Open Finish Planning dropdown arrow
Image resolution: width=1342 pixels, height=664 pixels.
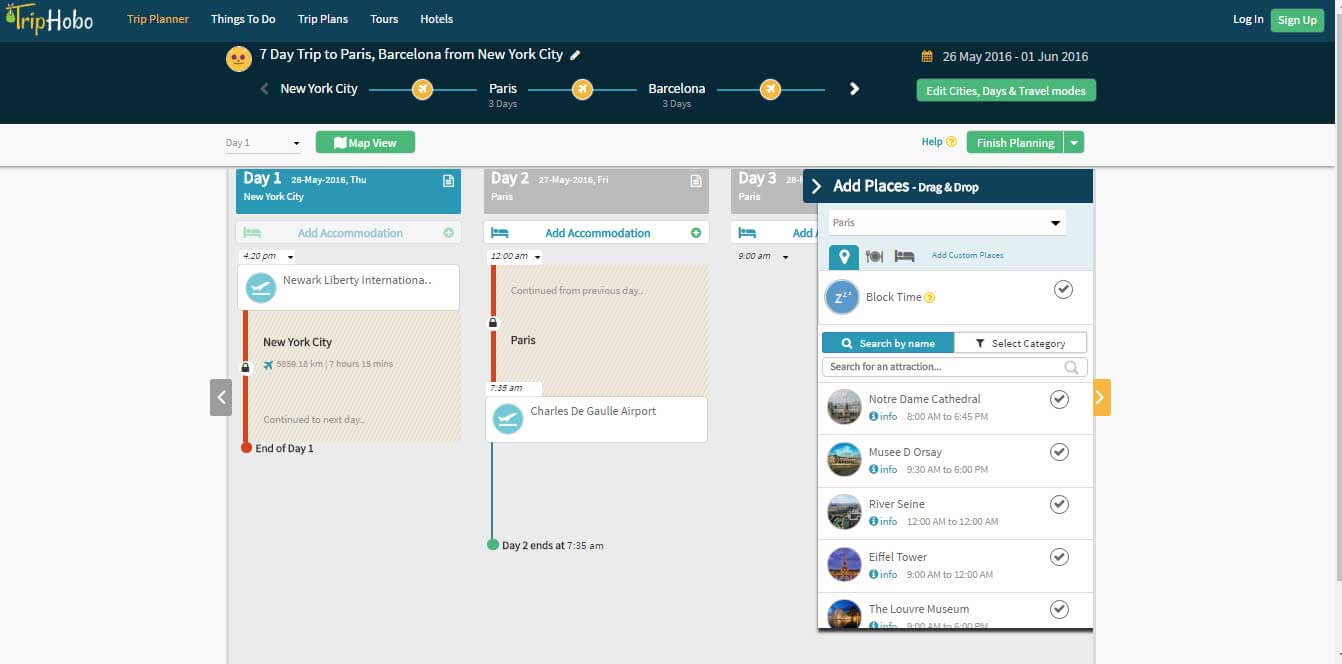tap(1074, 143)
